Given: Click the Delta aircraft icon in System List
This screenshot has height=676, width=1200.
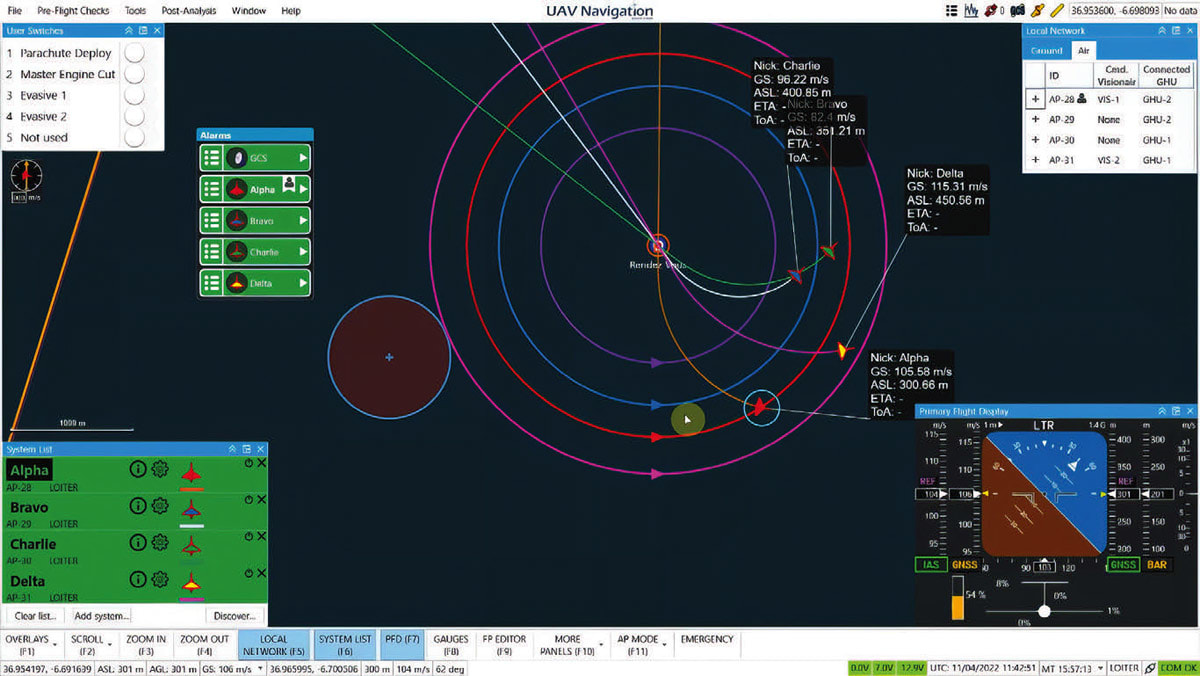Looking at the screenshot, I should pos(191,583).
